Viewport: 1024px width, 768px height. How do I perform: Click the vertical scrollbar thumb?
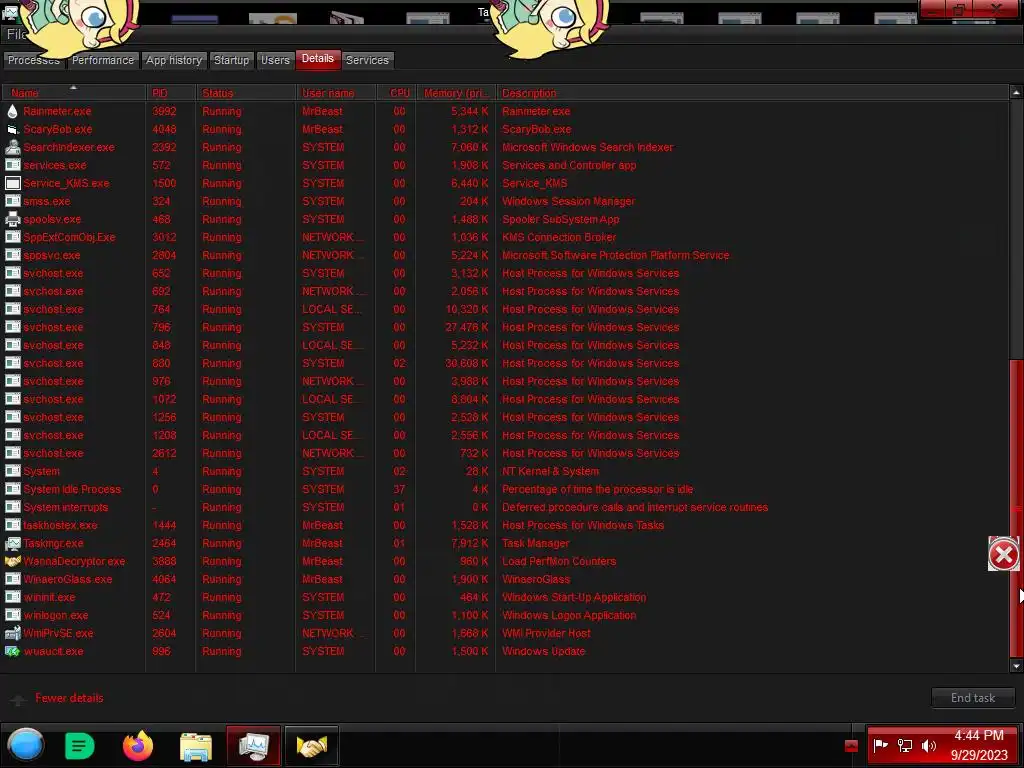pyautogui.click(x=1016, y=508)
